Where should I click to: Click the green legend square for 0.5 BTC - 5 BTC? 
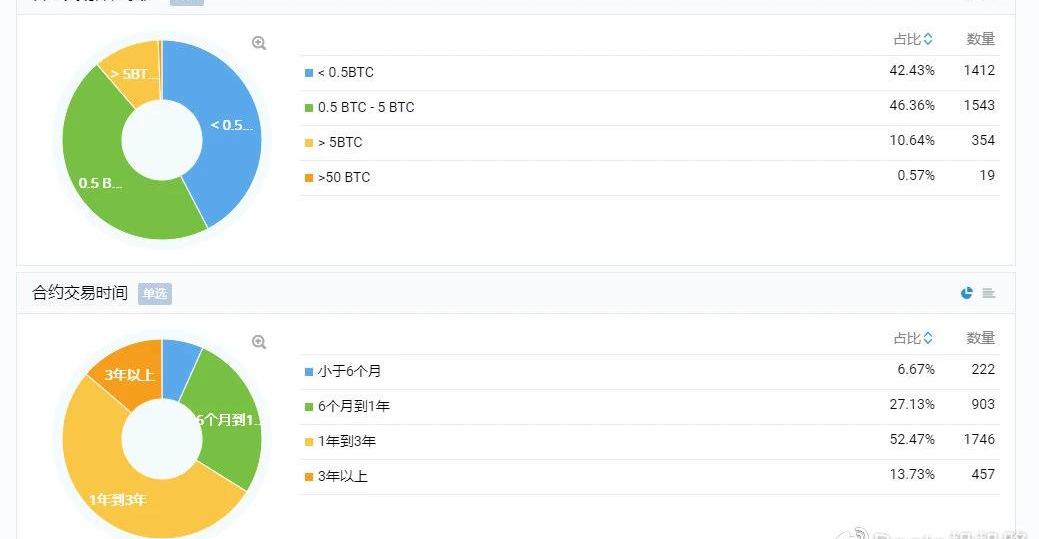tap(308, 108)
